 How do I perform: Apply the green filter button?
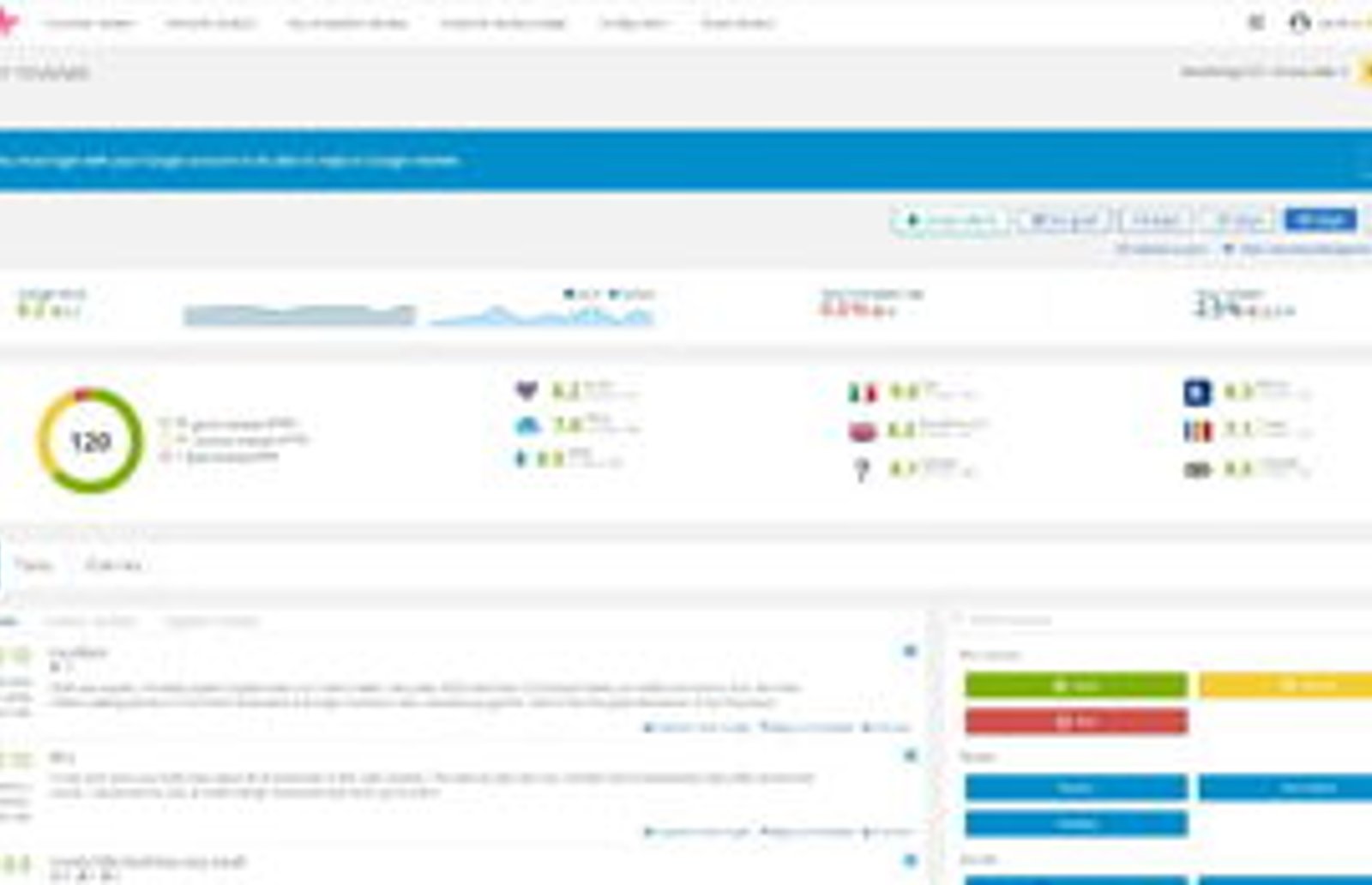click(x=1076, y=685)
